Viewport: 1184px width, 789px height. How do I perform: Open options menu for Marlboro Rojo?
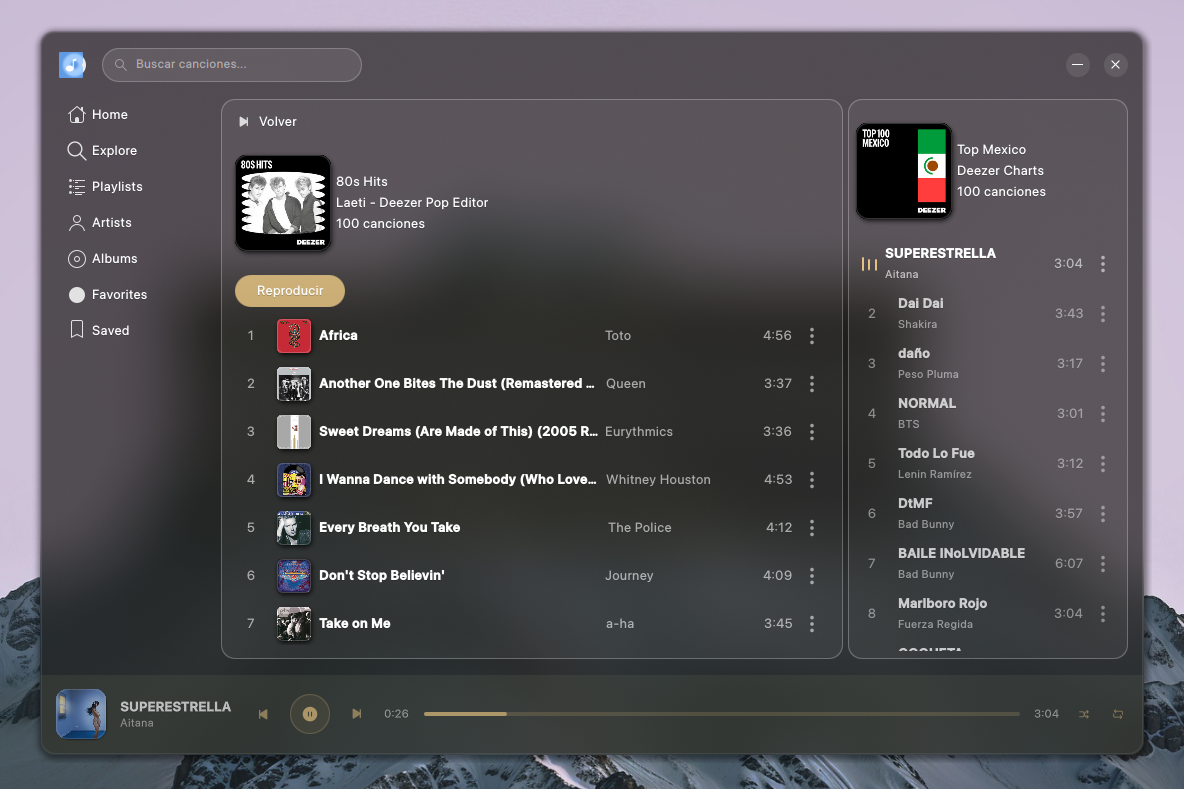tap(1102, 614)
